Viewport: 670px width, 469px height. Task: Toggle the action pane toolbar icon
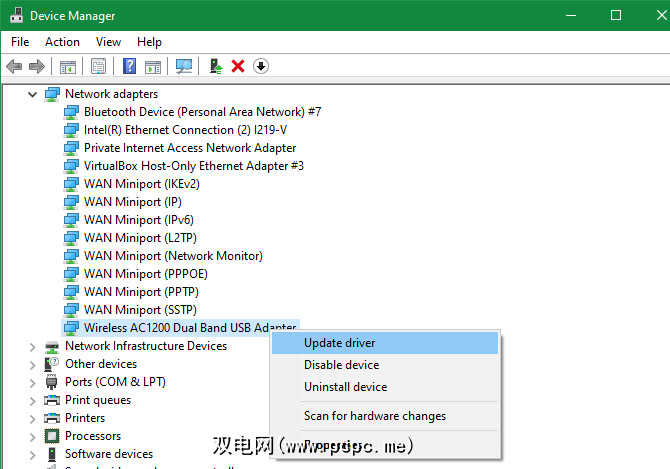tap(153, 67)
